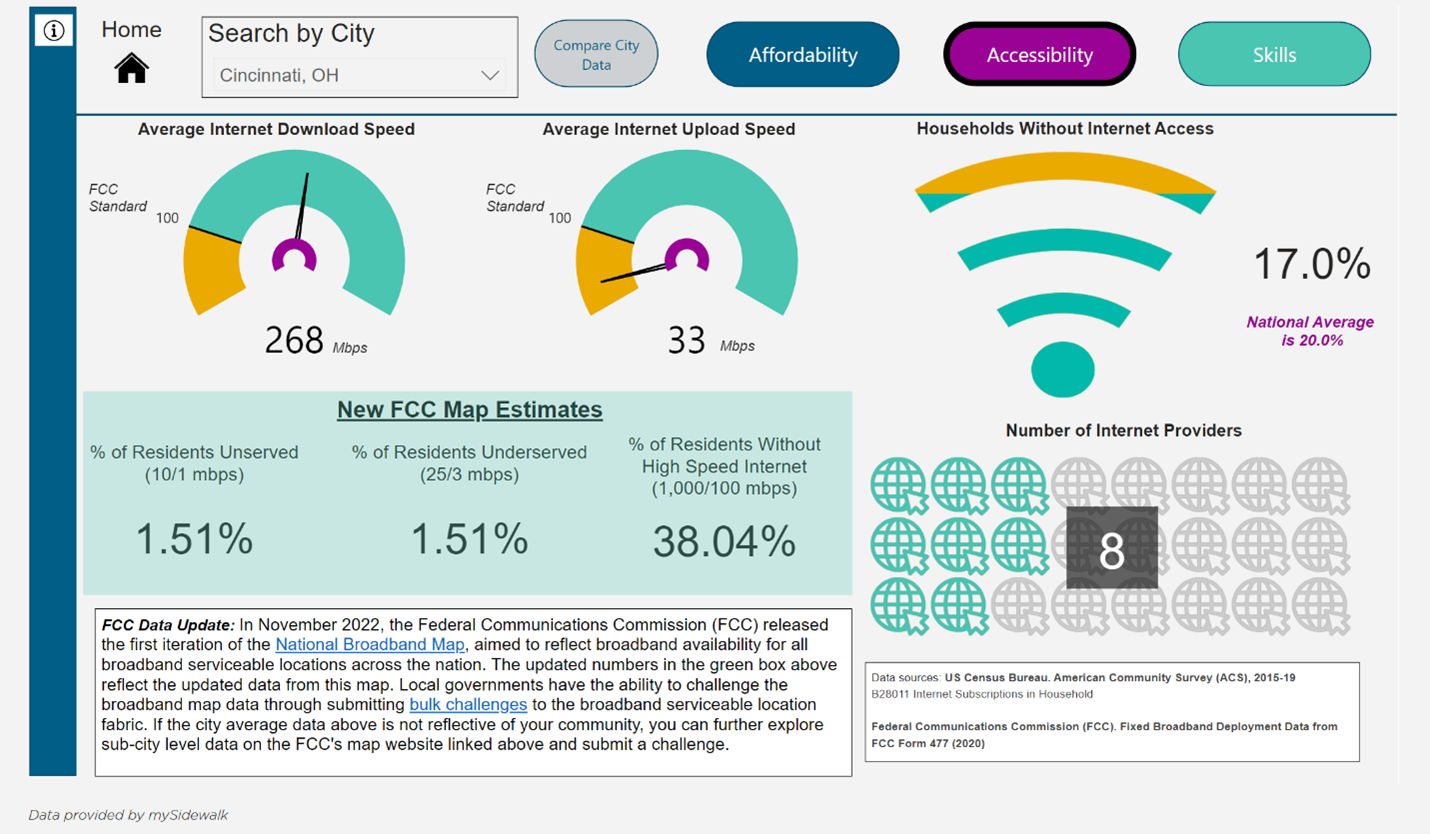This screenshot has width=1430, height=834.
Task: Toggle the Accessibility view
Action: tap(1039, 54)
